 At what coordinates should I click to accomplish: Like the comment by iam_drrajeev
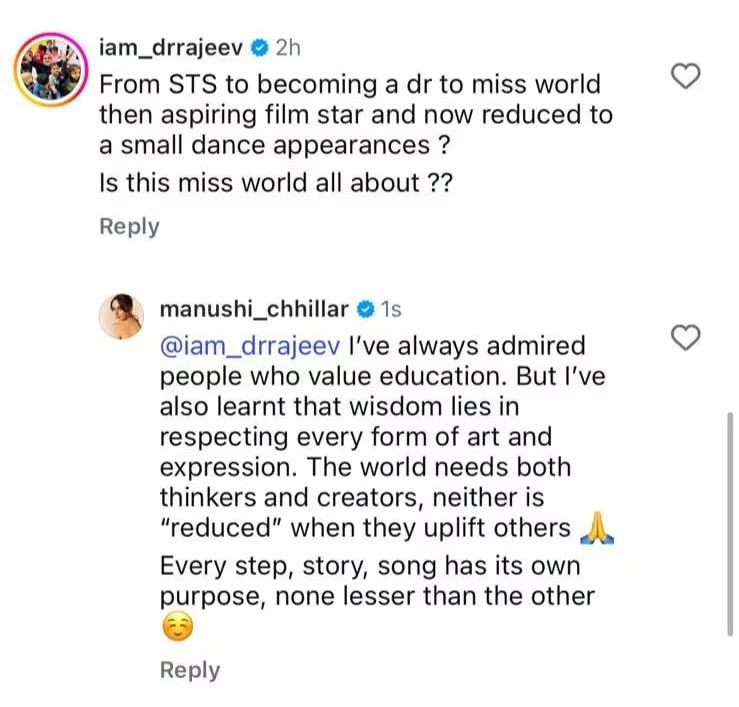click(x=683, y=76)
